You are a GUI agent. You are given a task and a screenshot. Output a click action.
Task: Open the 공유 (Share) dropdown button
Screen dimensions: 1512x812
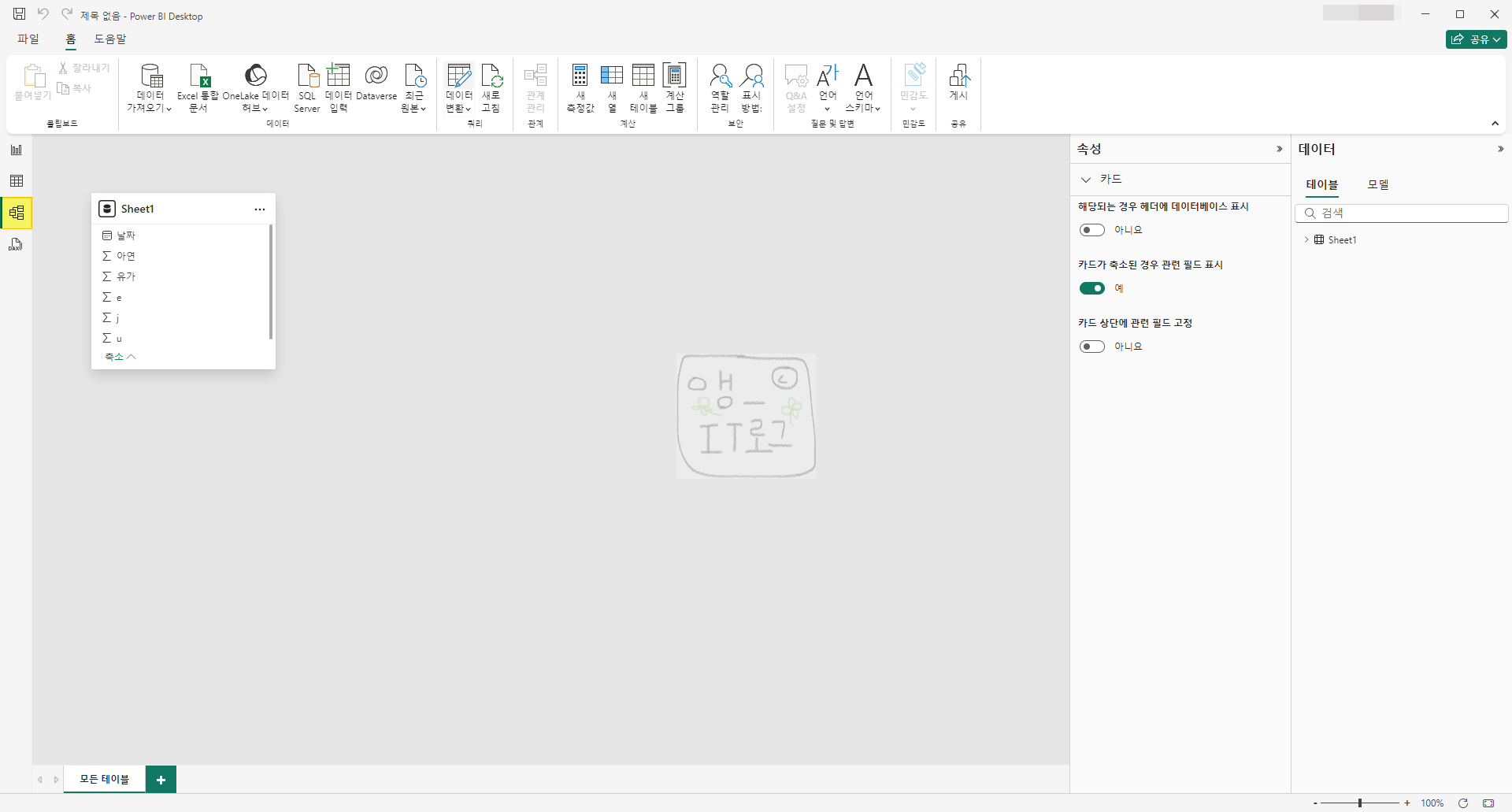coord(1476,39)
